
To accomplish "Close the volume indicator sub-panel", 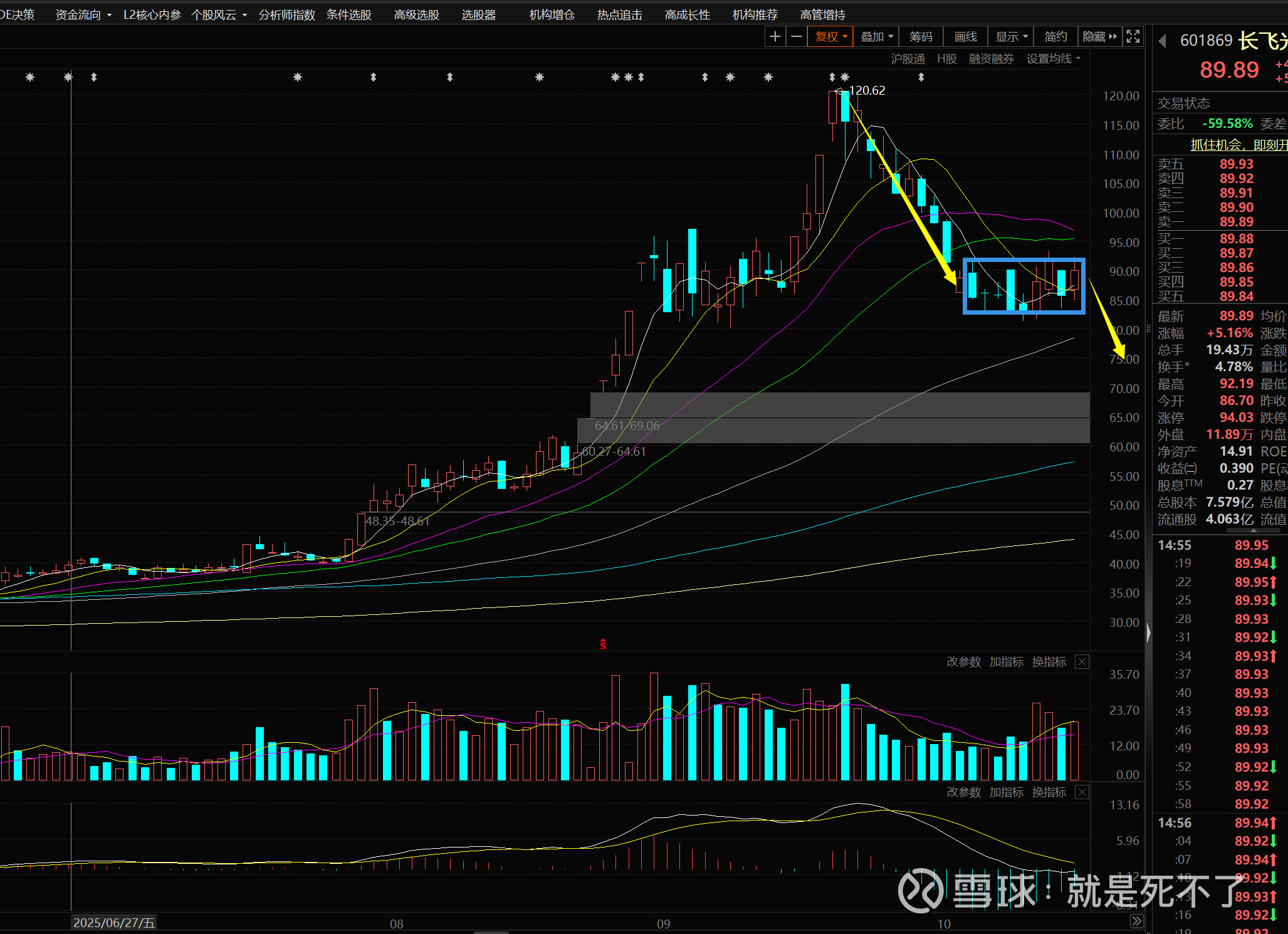I will [1082, 662].
